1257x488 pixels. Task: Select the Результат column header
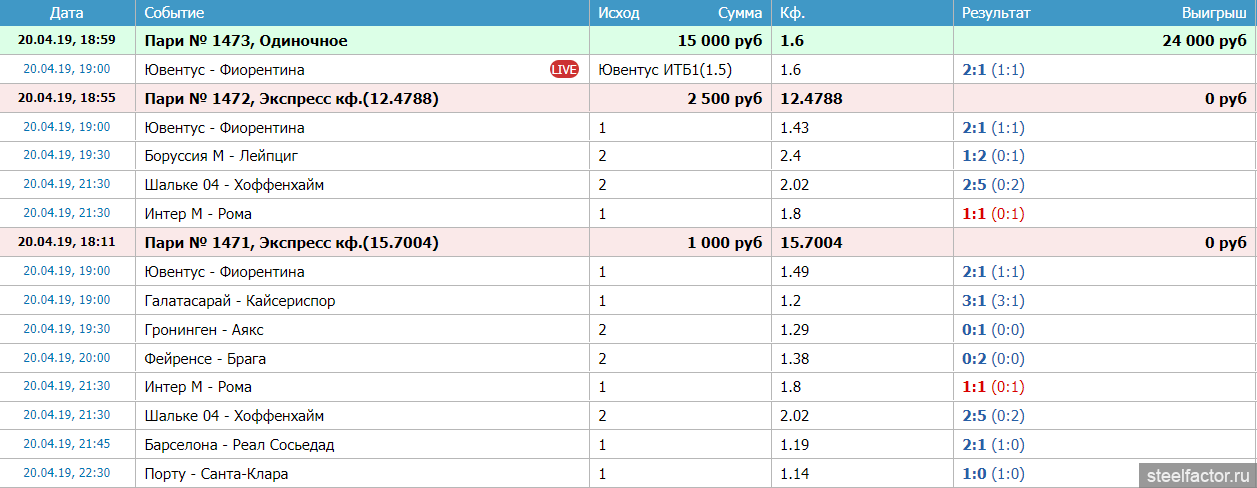[x=995, y=13]
